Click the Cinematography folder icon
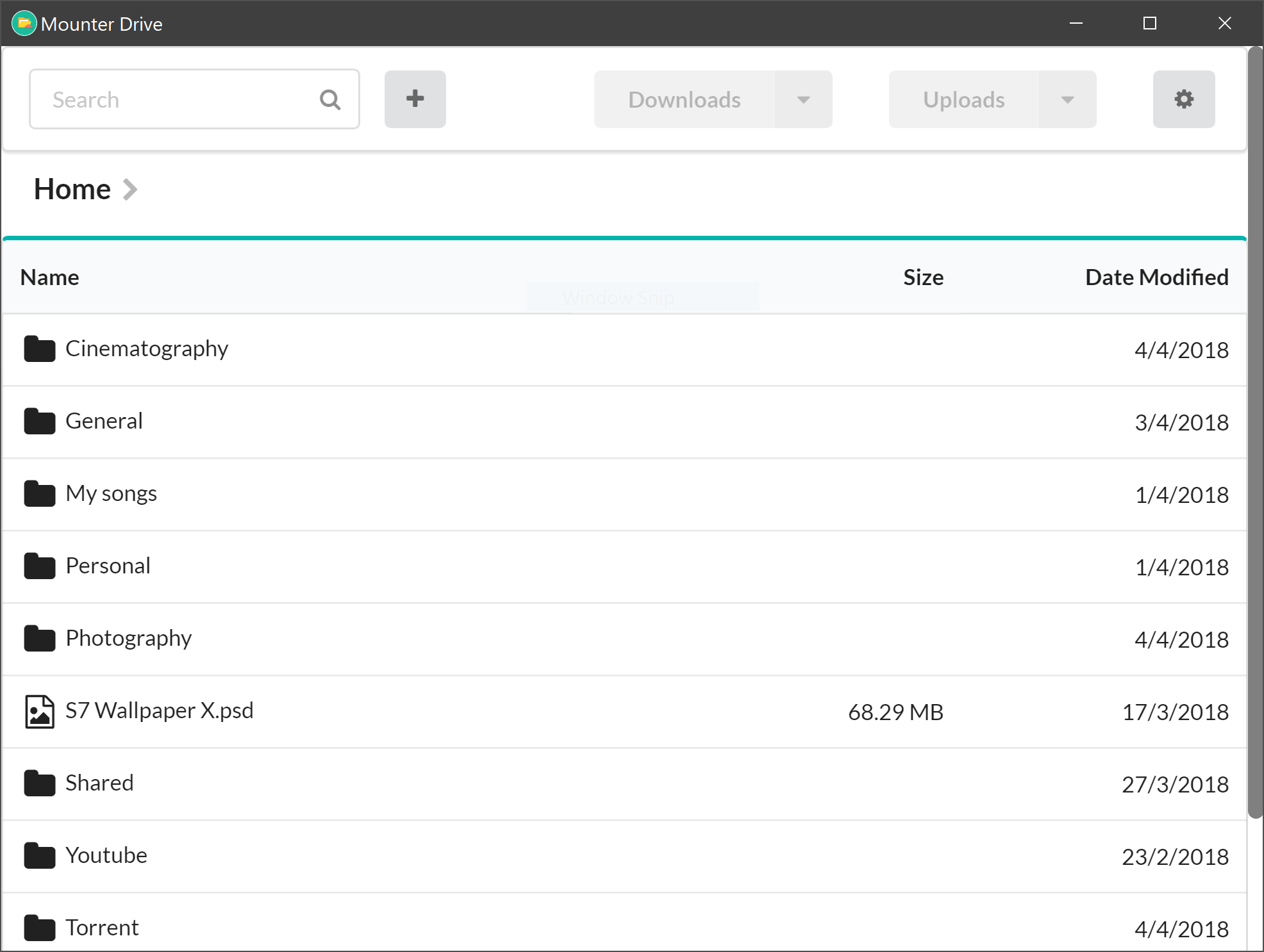 (x=40, y=349)
